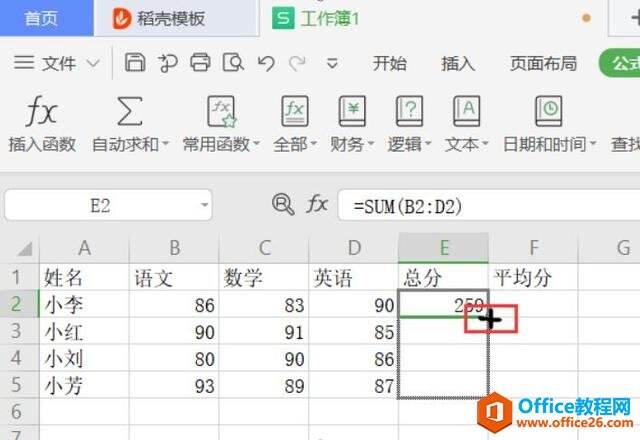This screenshot has width=640, height=440.
Task: Open the all functions (全部) icon
Action: (295, 111)
